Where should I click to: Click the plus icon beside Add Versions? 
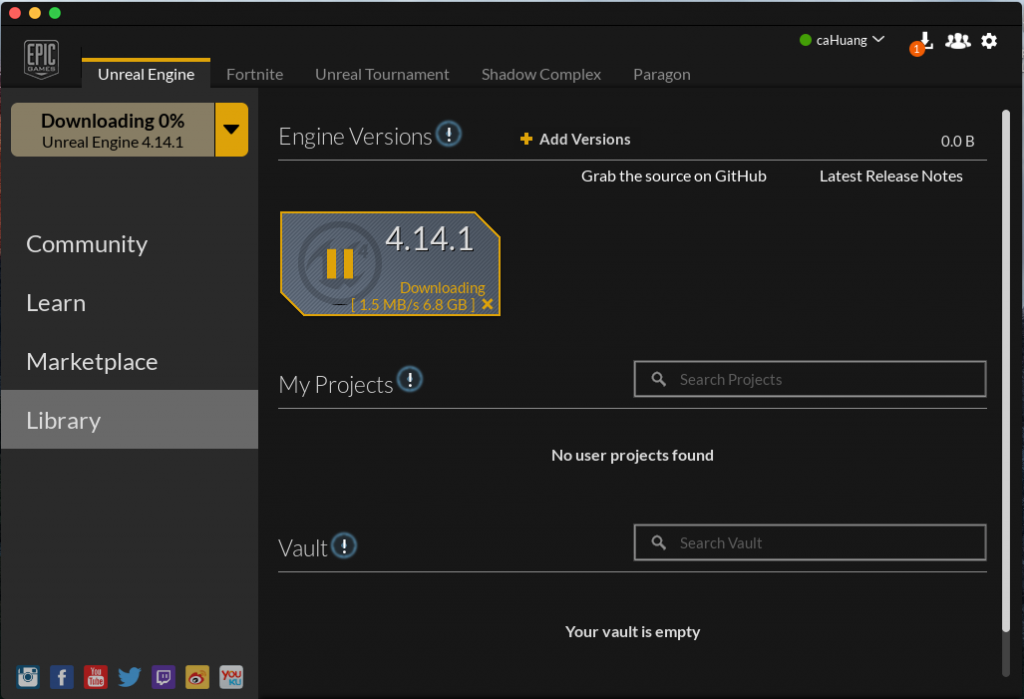pyautogui.click(x=526, y=138)
